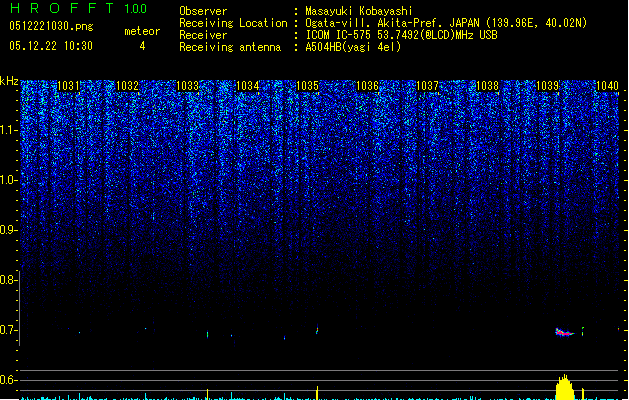The image size is (629, 400).
Task: Click the large yellow intensity peak near 1039
Action: (565, 388)
